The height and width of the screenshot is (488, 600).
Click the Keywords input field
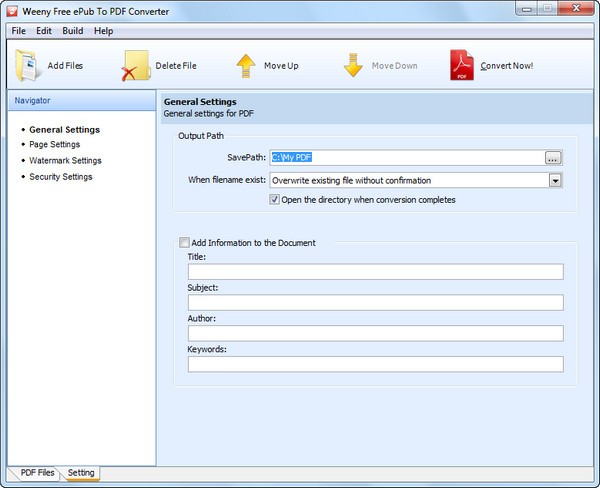(x=375, y=365)
